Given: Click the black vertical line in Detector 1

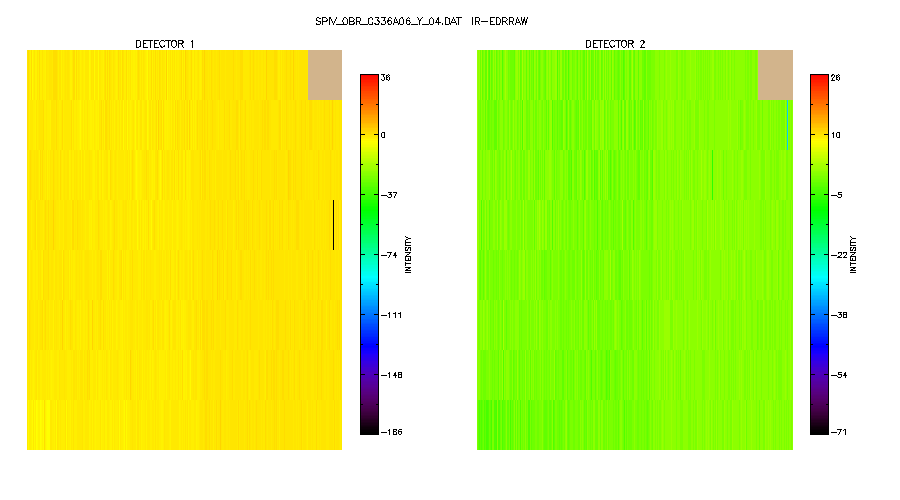Looking at the screenshot, I should (x=333, y=225).
